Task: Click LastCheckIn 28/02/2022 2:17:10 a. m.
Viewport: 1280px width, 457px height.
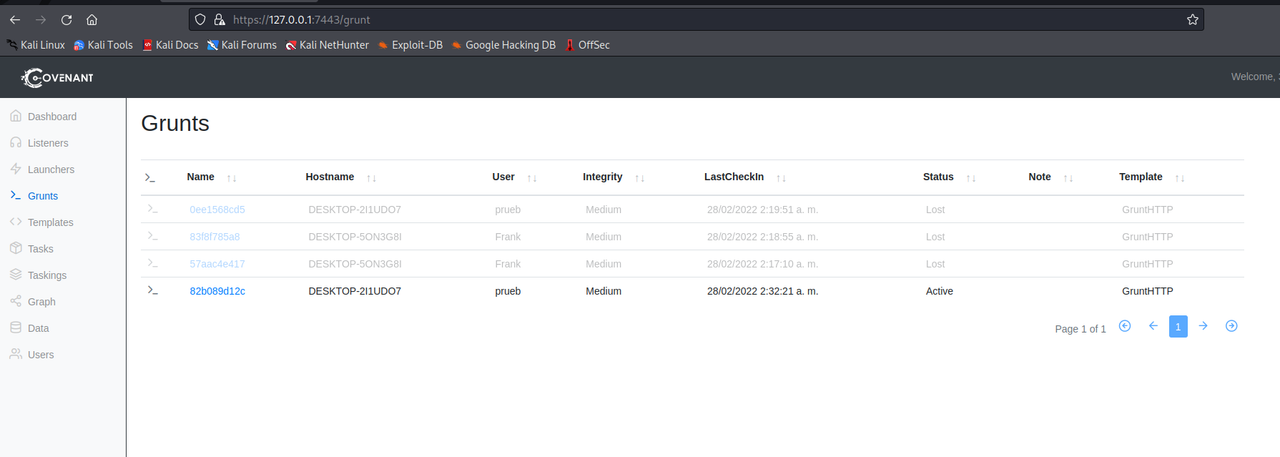Action: point(763,264)
